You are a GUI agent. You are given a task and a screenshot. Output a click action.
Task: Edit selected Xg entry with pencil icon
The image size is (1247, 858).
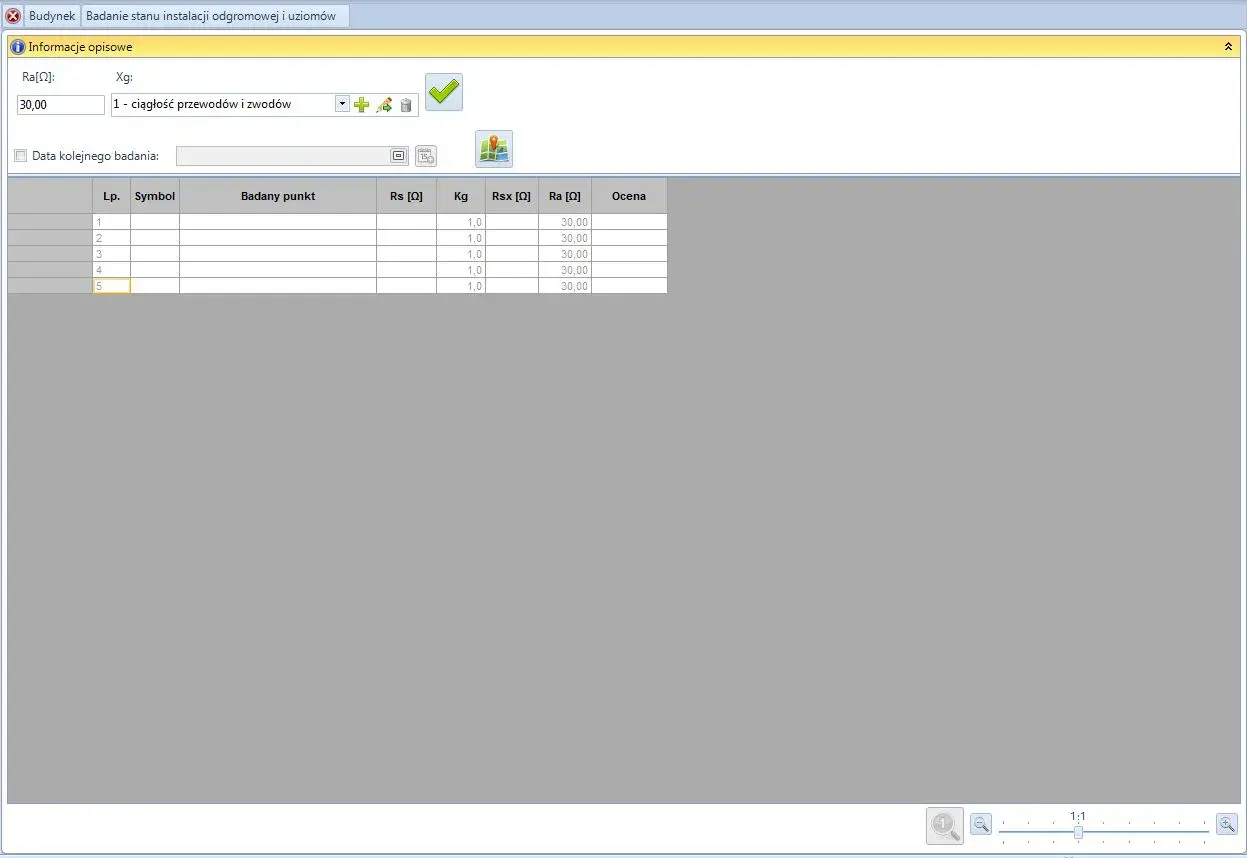pos(384,104)
